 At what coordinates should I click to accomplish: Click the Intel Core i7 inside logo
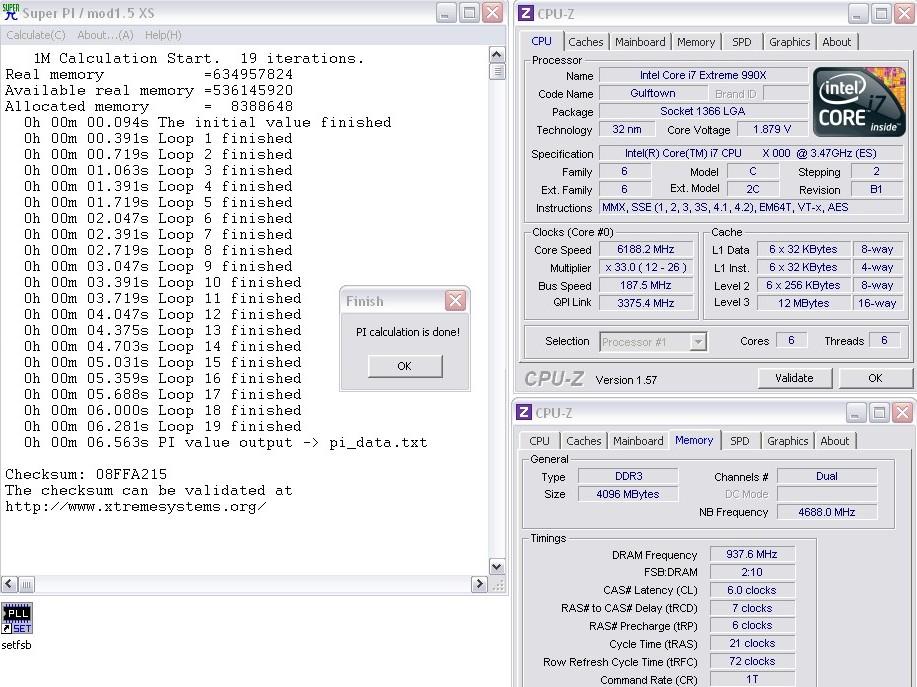(x=859, y=102)
